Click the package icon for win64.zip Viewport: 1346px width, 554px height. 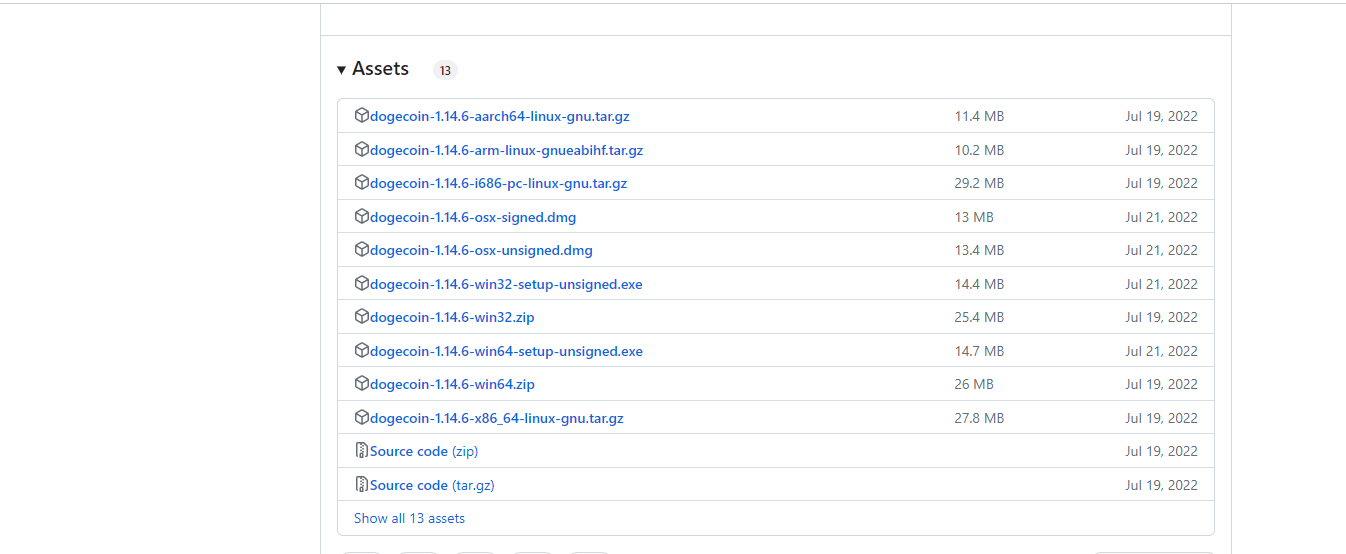tap(362, 383)
